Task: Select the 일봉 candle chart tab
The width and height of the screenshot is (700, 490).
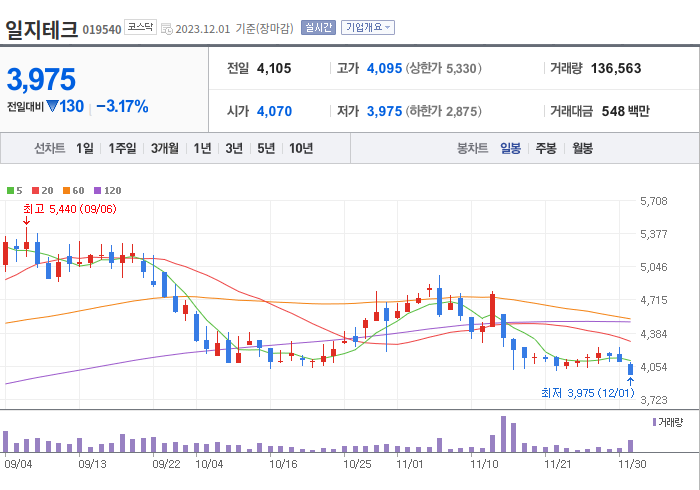Action: tap(510, 148)
